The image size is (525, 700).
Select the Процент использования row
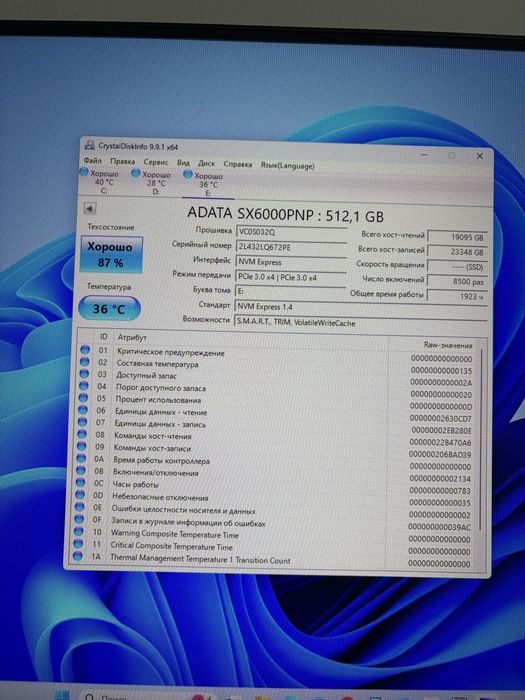click(276, 402)
